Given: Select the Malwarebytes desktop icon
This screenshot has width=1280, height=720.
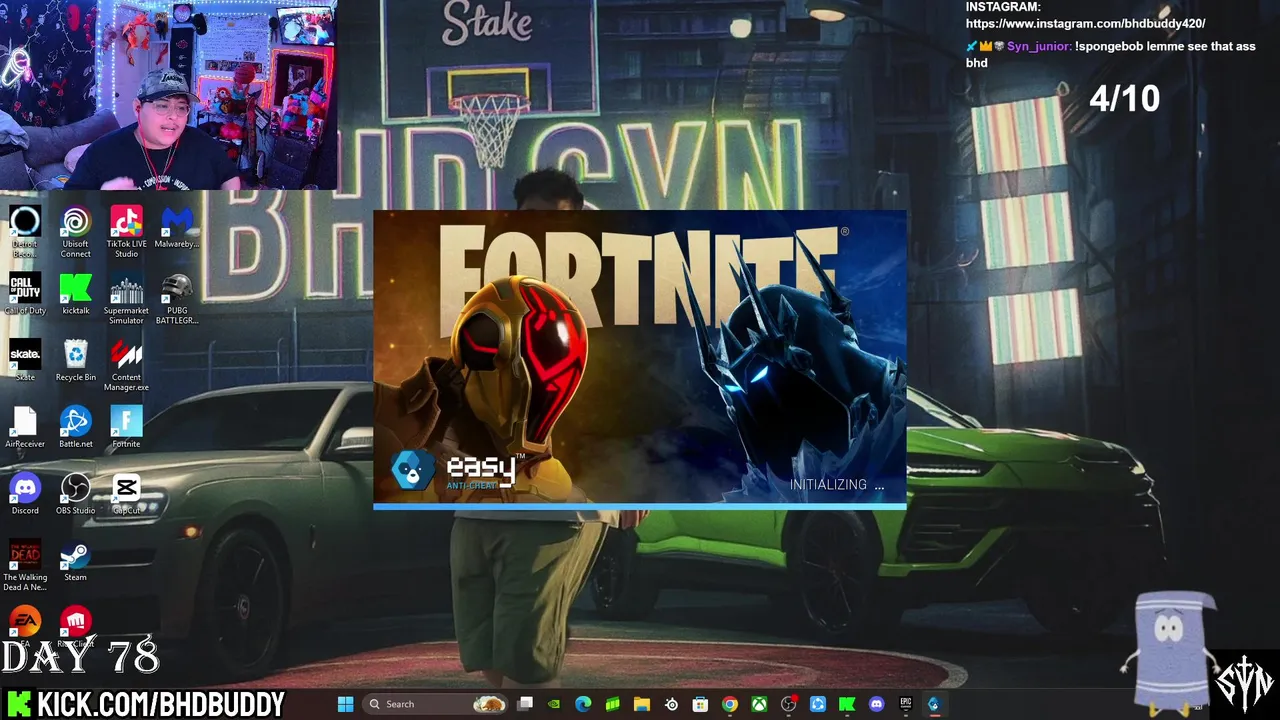Looking at the screenshot, I should (177, 228).
